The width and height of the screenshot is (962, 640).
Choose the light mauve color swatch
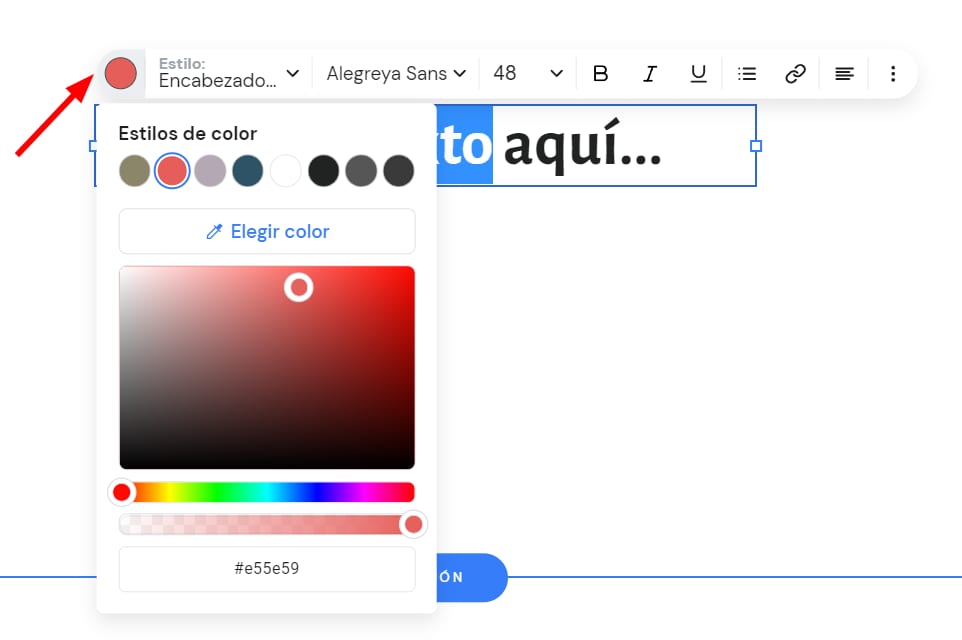[x=210, y=171]
